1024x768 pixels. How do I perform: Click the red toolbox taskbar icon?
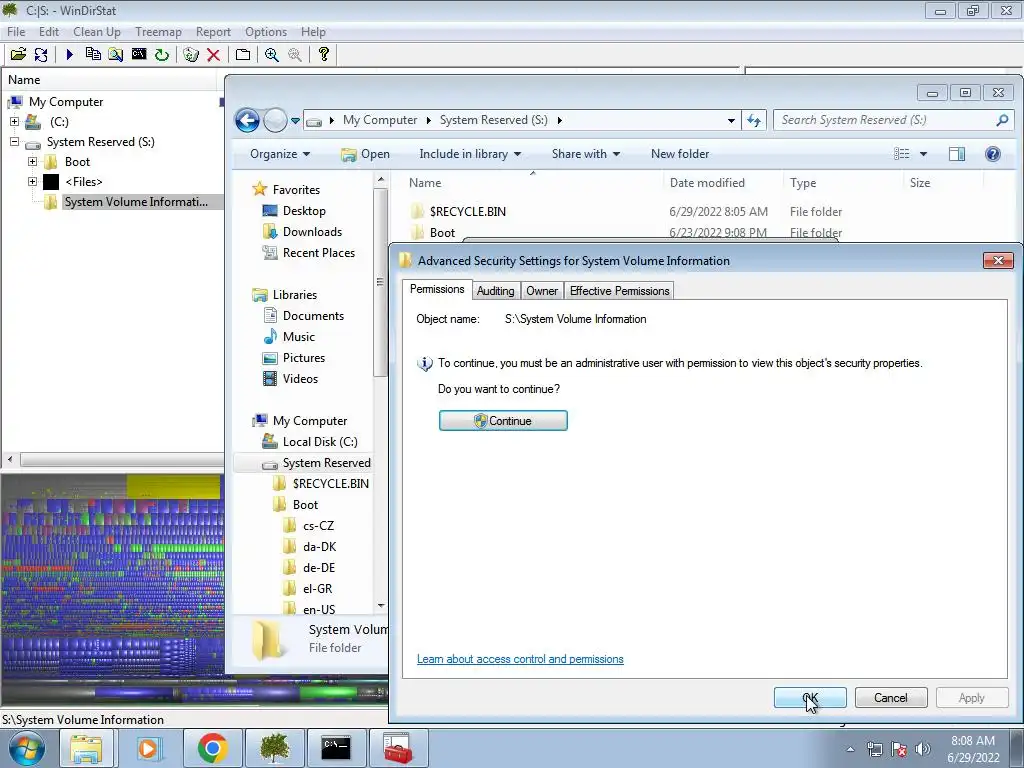pyautogui.click(x=398, y=748)
